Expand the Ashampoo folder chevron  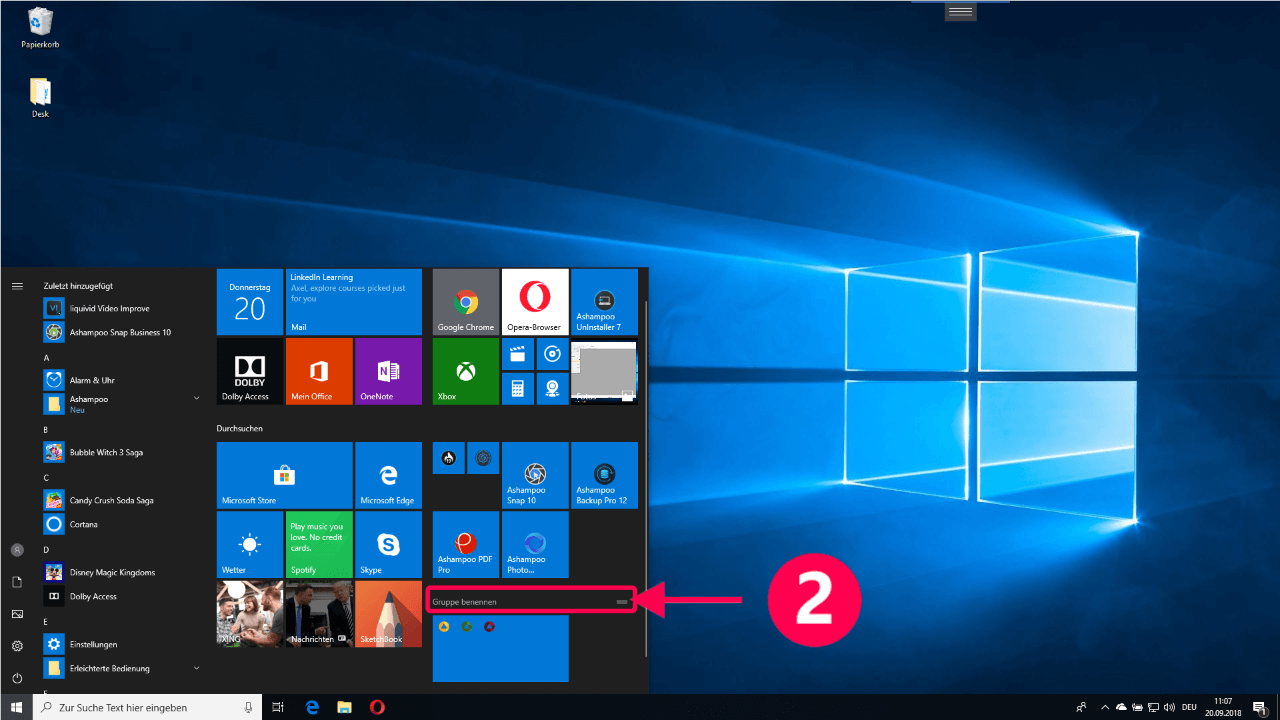pyautogui.click(x=196, y=398)
